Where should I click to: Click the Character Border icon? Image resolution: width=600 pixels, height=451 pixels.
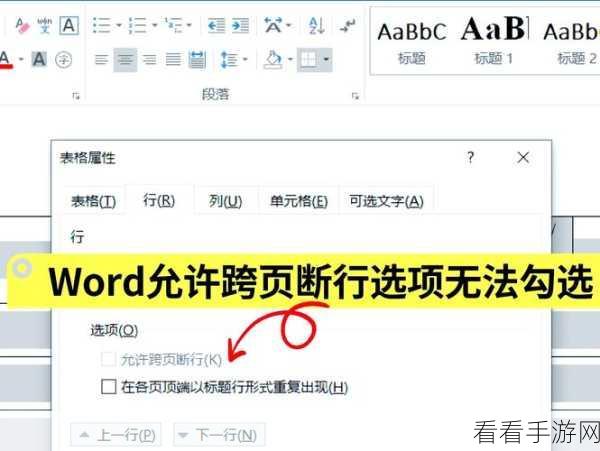click(x=69, y=26)
